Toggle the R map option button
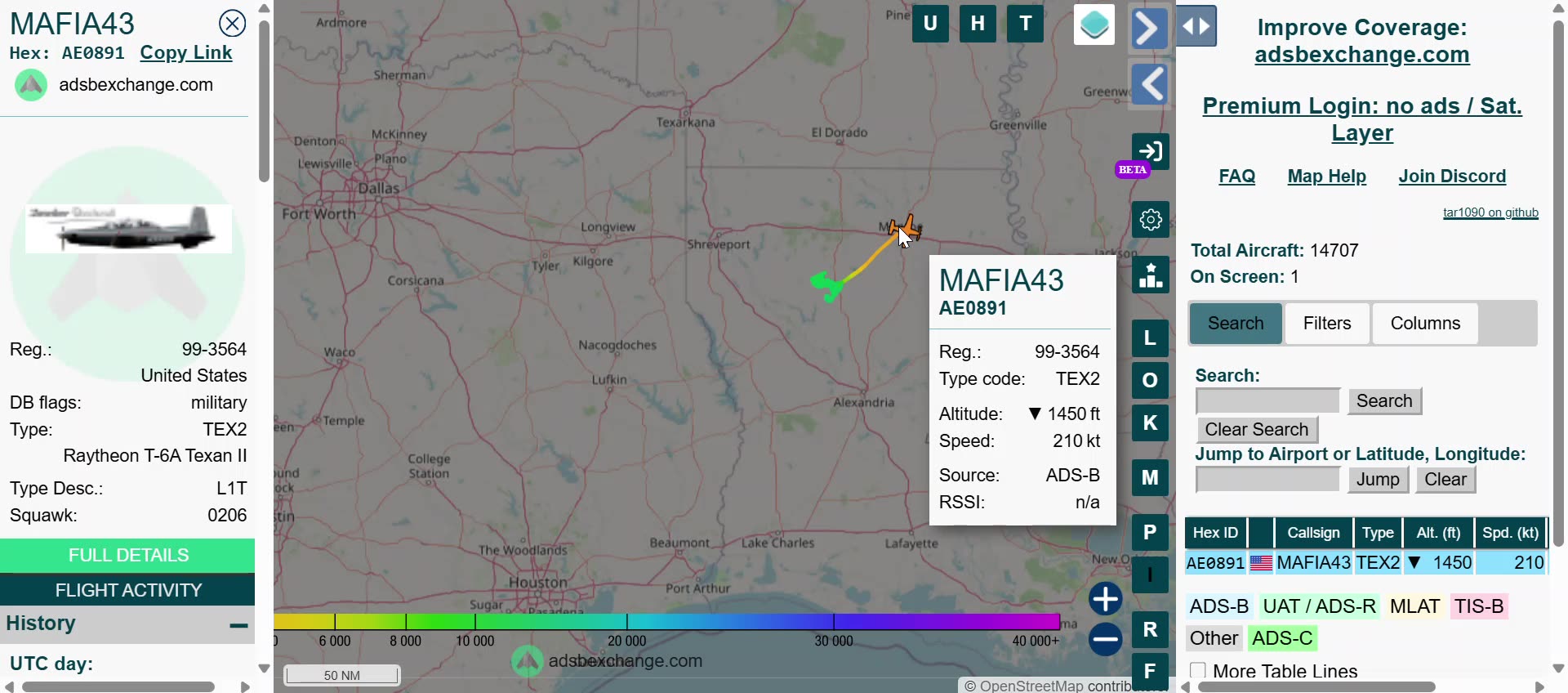Image resolution: width=1568 pixels, height=693 pixels. 1150,630
